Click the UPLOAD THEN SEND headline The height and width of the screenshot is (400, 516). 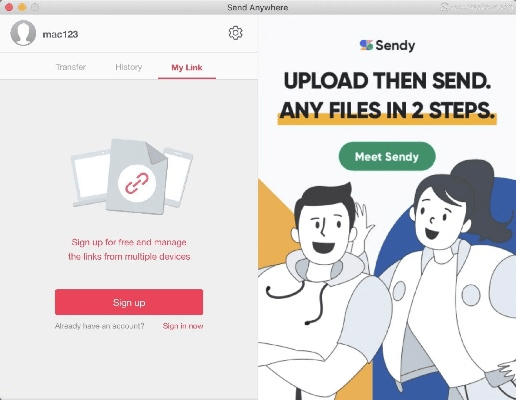387,81
